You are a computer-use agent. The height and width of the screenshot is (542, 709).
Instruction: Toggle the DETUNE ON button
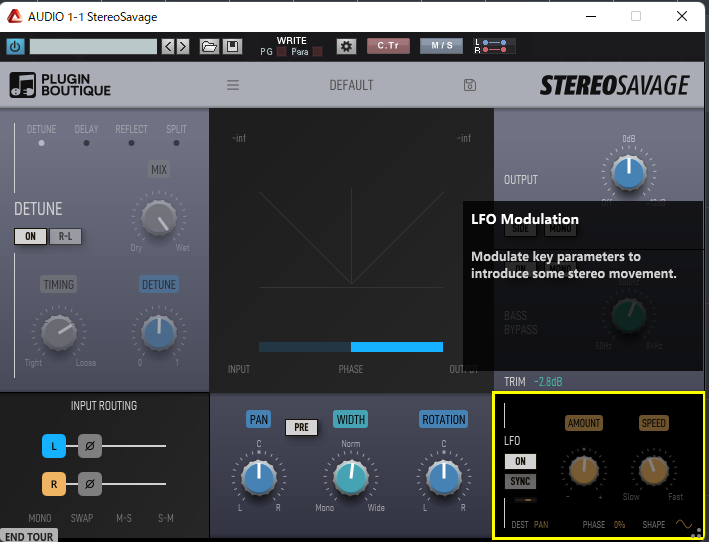(30, 236)
